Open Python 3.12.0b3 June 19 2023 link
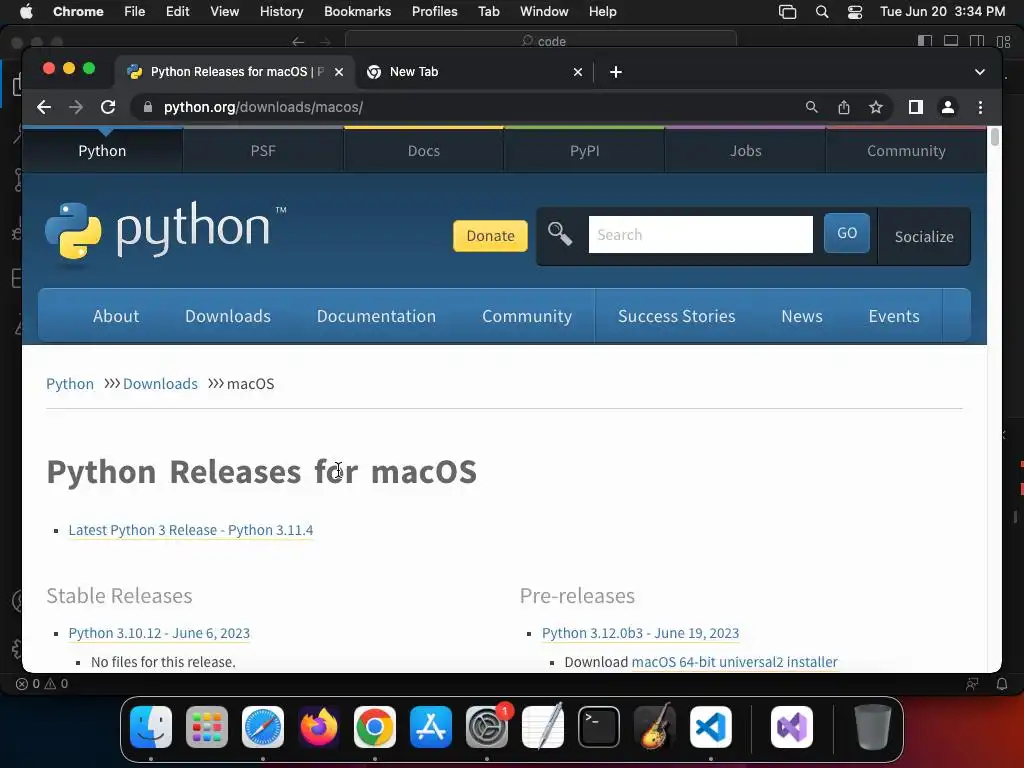The width and height of the screenshot is (1024, 768). [x=641, y=633]
